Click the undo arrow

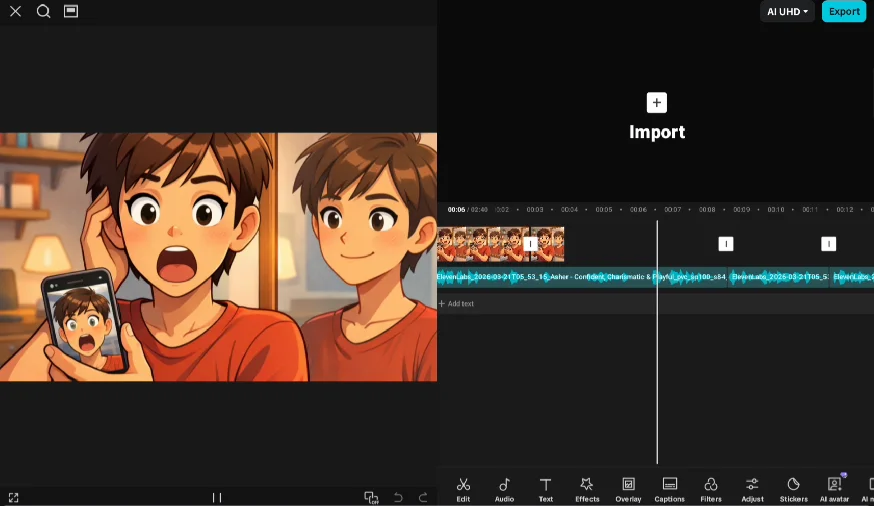tap(398, 497)
